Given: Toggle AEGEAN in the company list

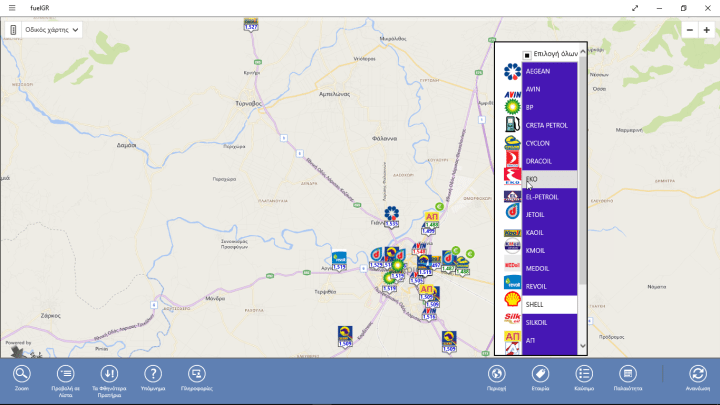Looking at the screenshot, I should coord(549,71).
